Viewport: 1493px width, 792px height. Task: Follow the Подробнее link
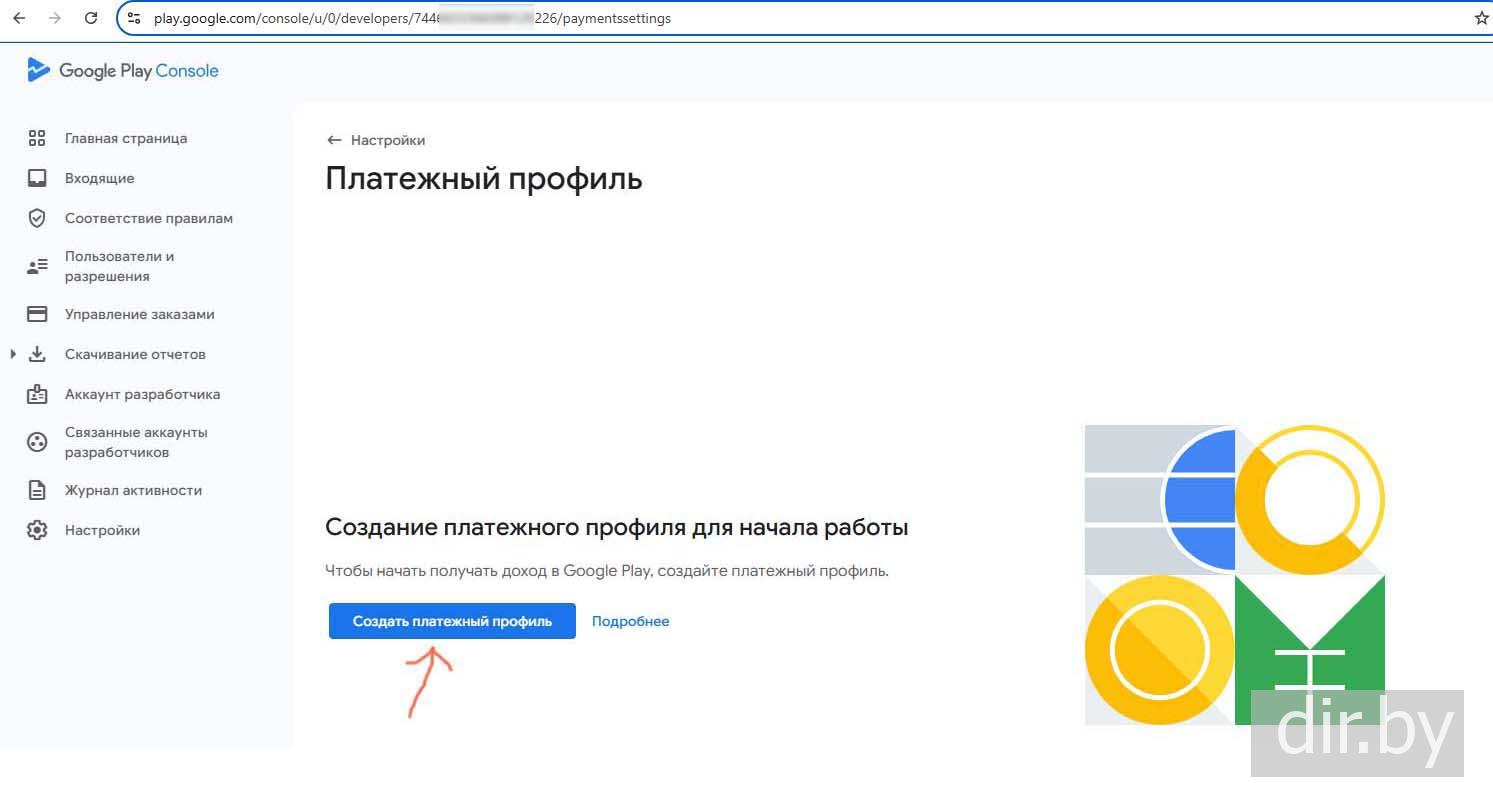(x=631, y=621)
